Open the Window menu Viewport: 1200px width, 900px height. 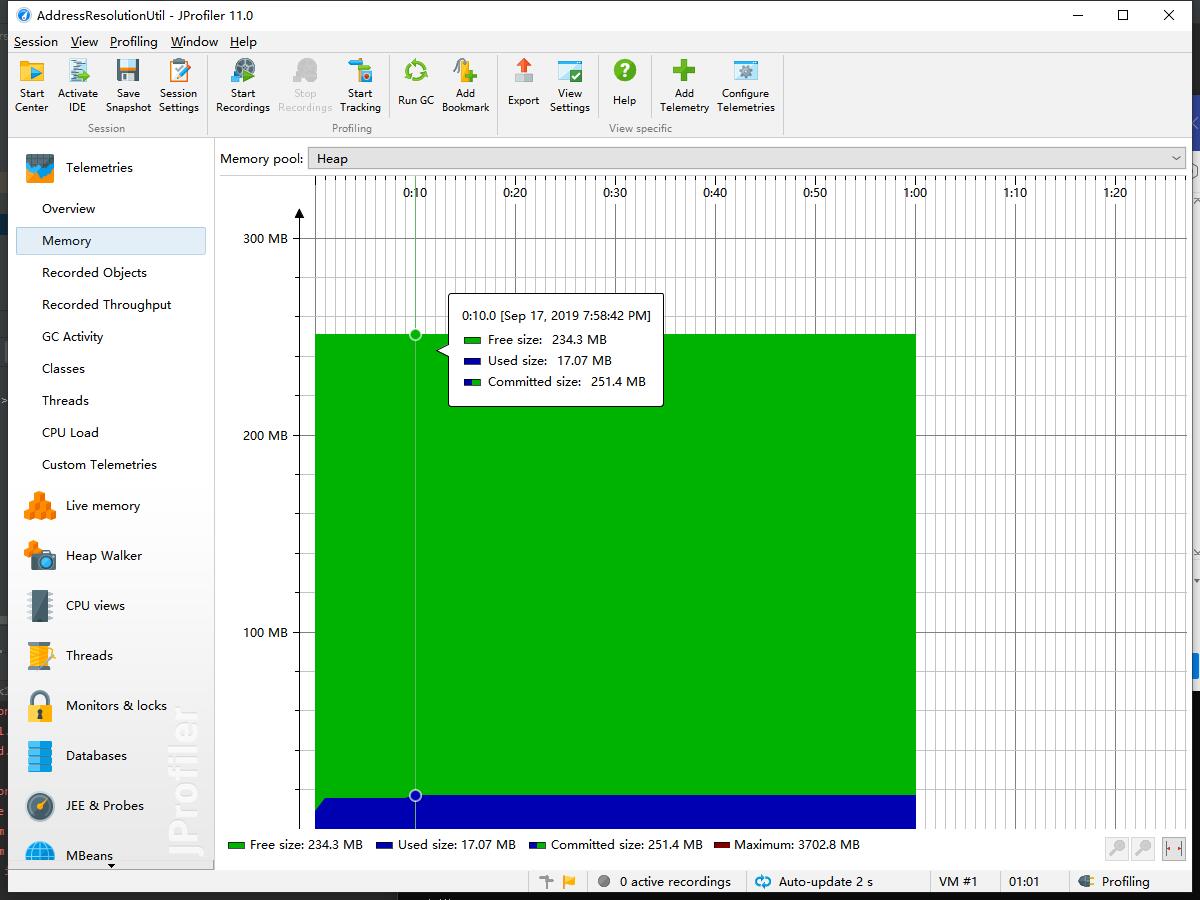click(x=194, y=42)
